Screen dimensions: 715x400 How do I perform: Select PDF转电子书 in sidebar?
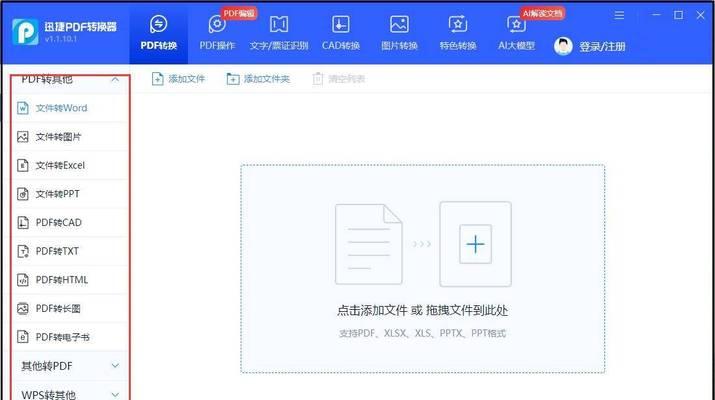point(70,337)
